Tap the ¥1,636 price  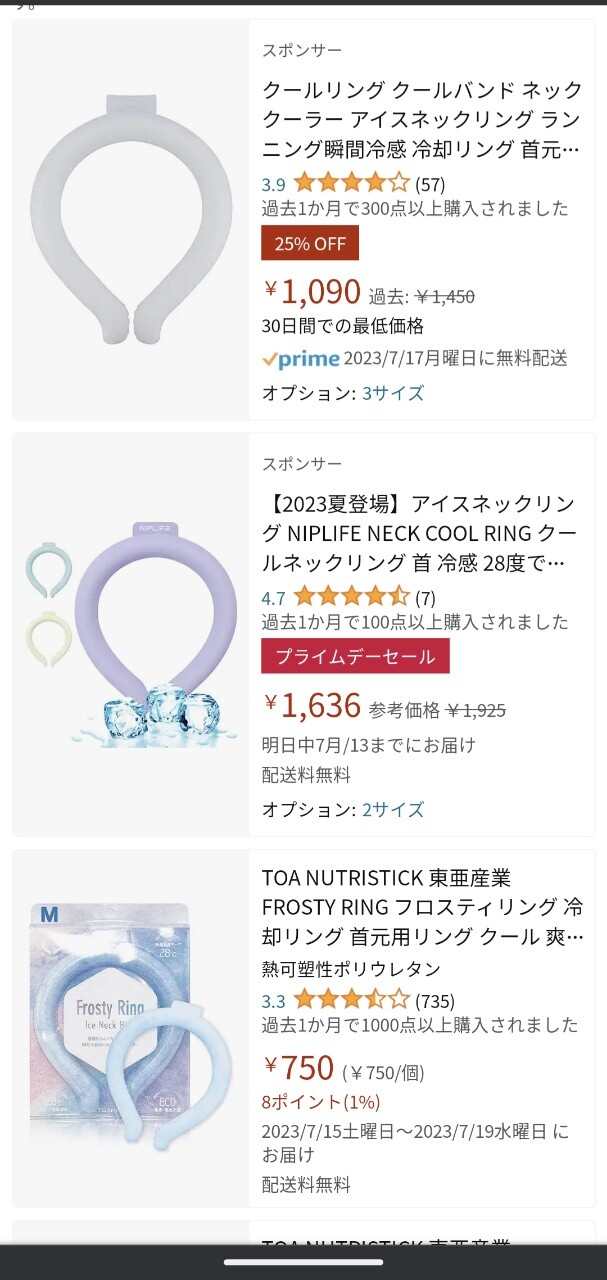pyautogui.click(x=312, y=706)
